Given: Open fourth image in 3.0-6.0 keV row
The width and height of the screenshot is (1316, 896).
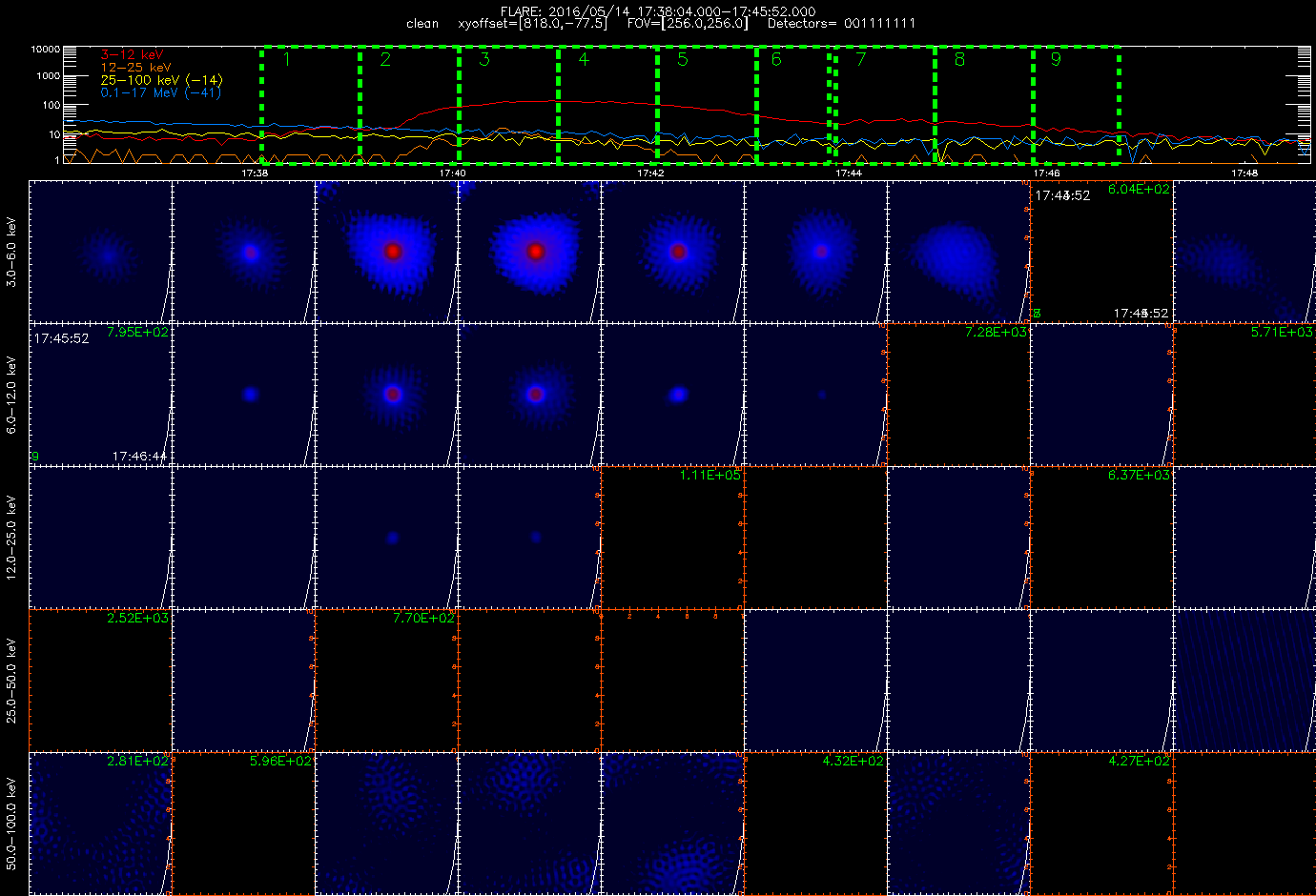Looking at the screenshot, I should [530, 252].
